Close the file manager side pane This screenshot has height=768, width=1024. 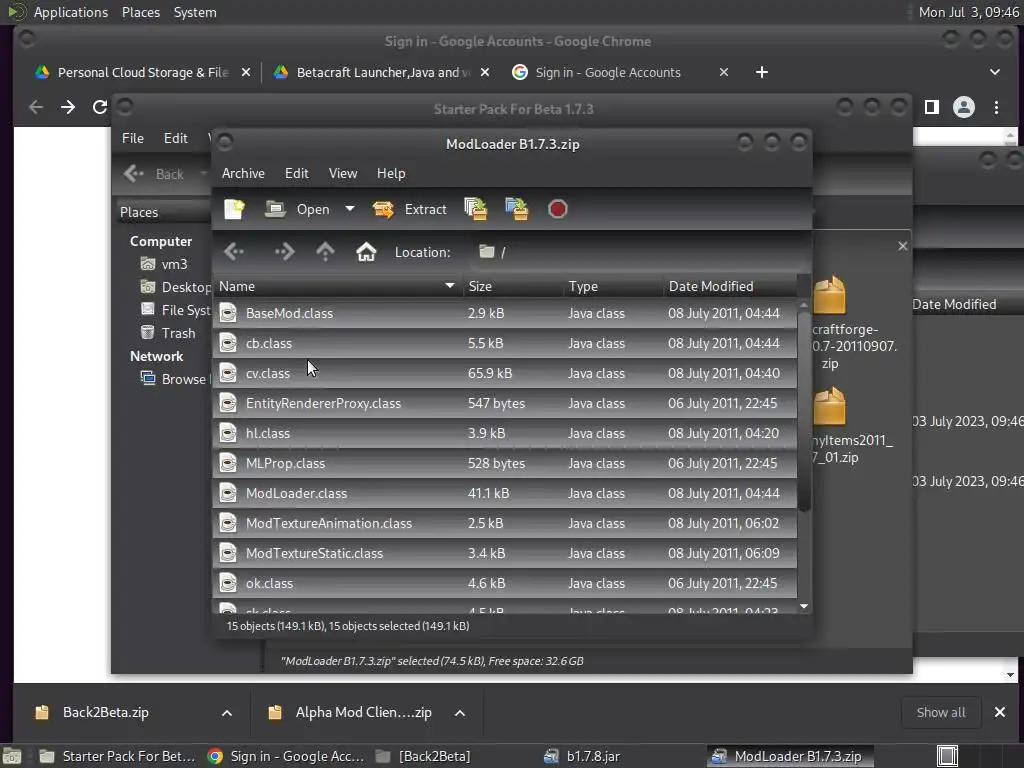click(902, 246)
